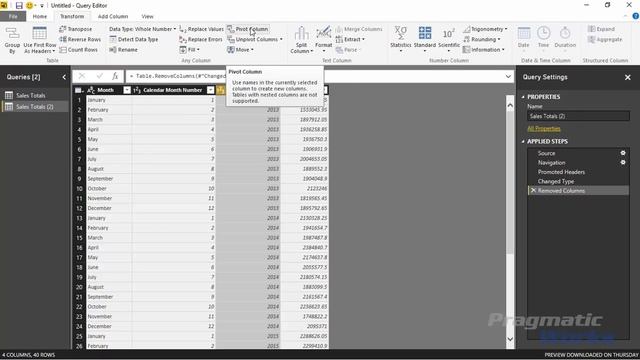Click Expand structured column
The height and width of the screenshot is (360, 640).
tap(601, 29)
